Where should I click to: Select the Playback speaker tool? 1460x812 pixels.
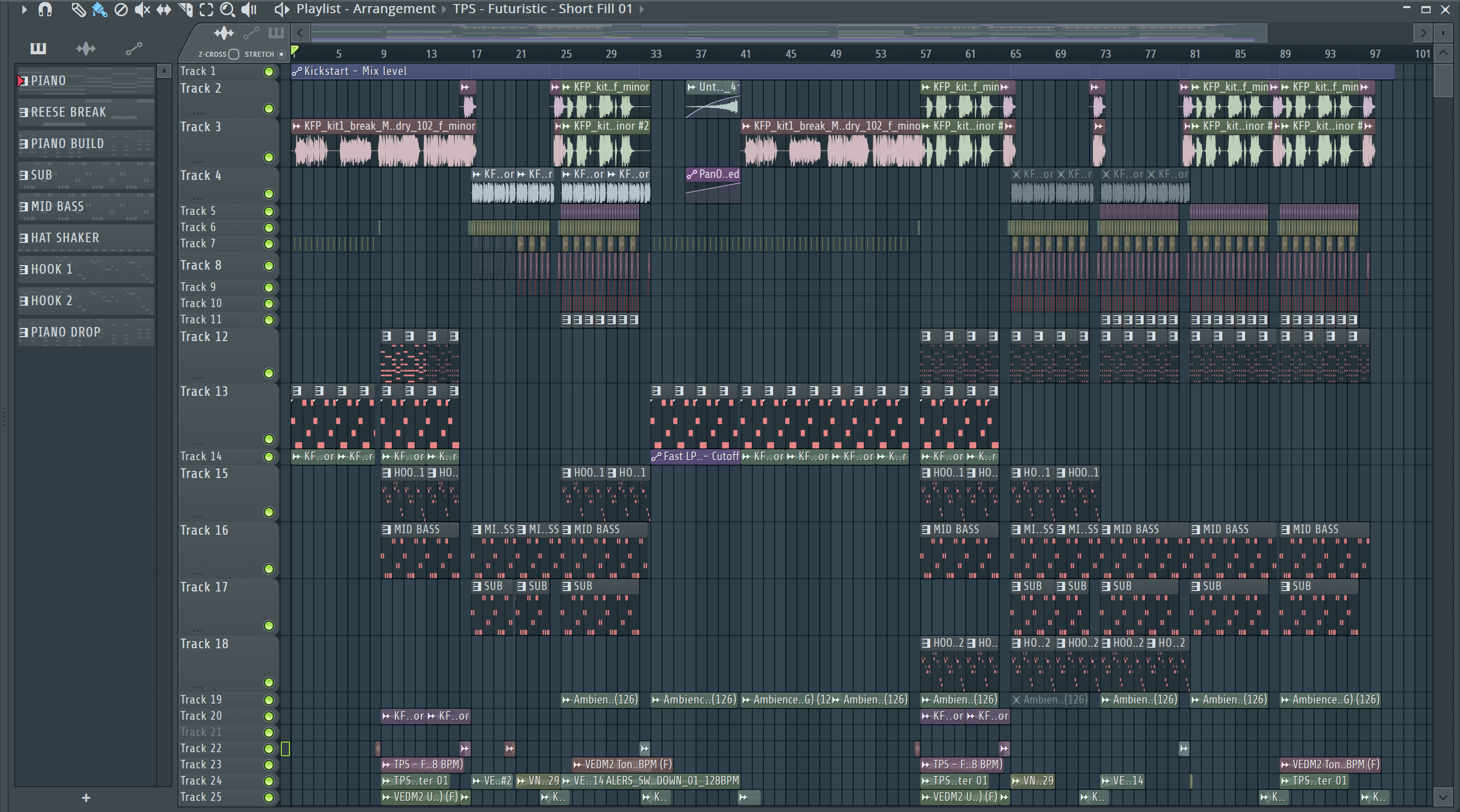click(249, 10)
